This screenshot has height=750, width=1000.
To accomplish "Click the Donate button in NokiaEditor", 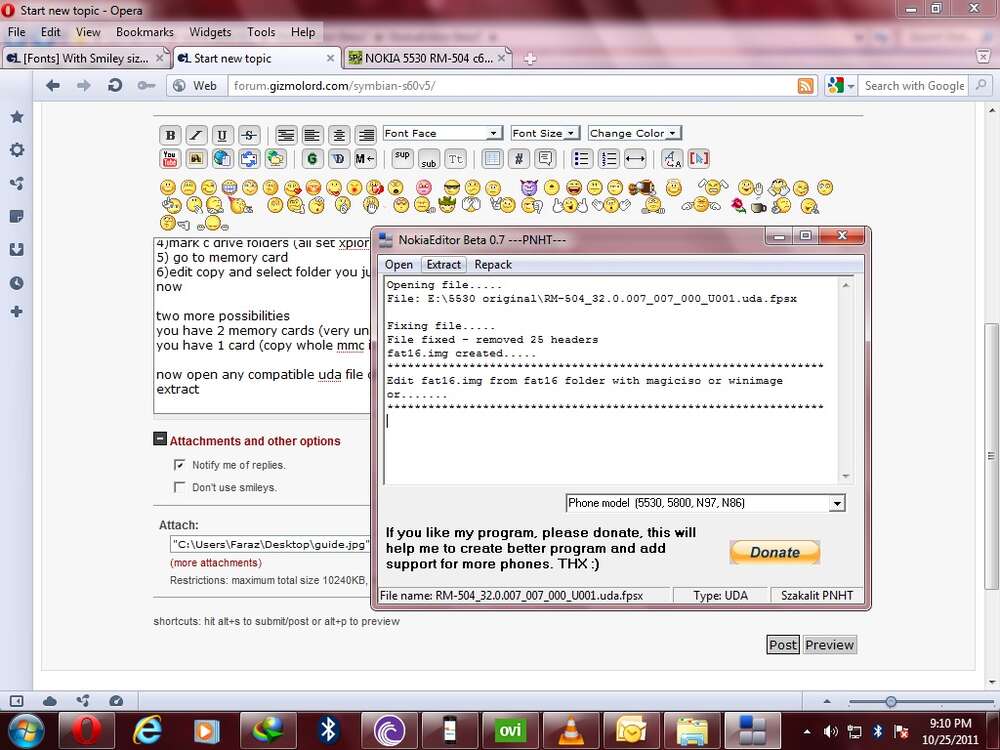I will coord(774,552).
